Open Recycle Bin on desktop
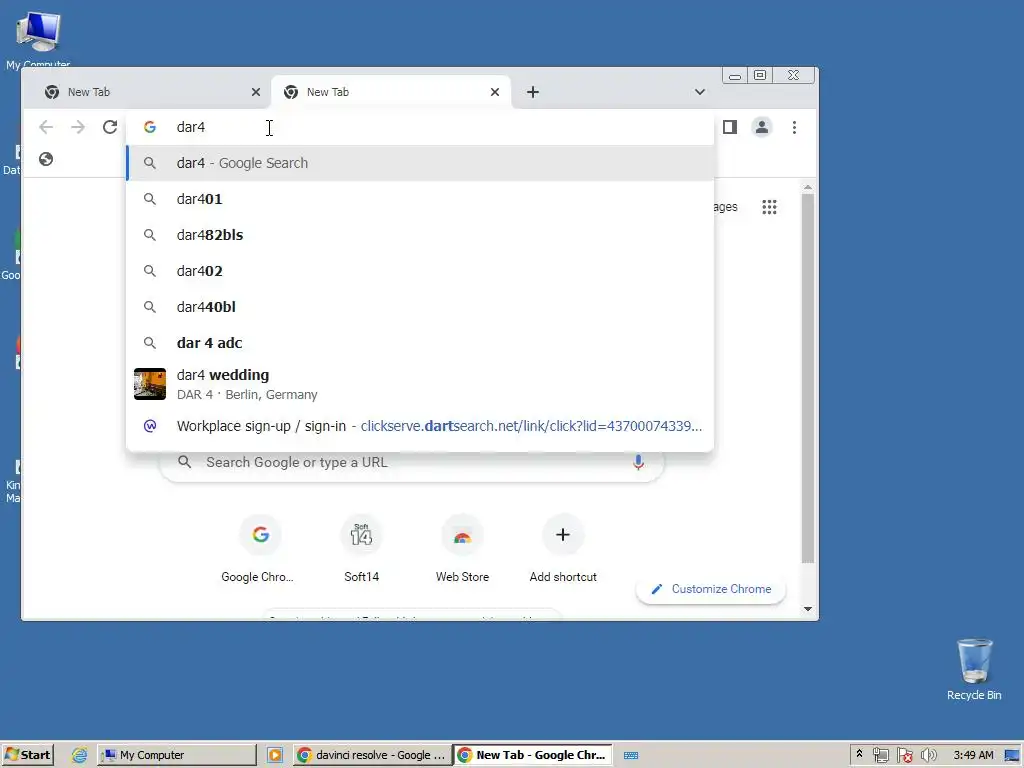The height and width of the screenshot is (768, 1024). click(x=974, y=669)
